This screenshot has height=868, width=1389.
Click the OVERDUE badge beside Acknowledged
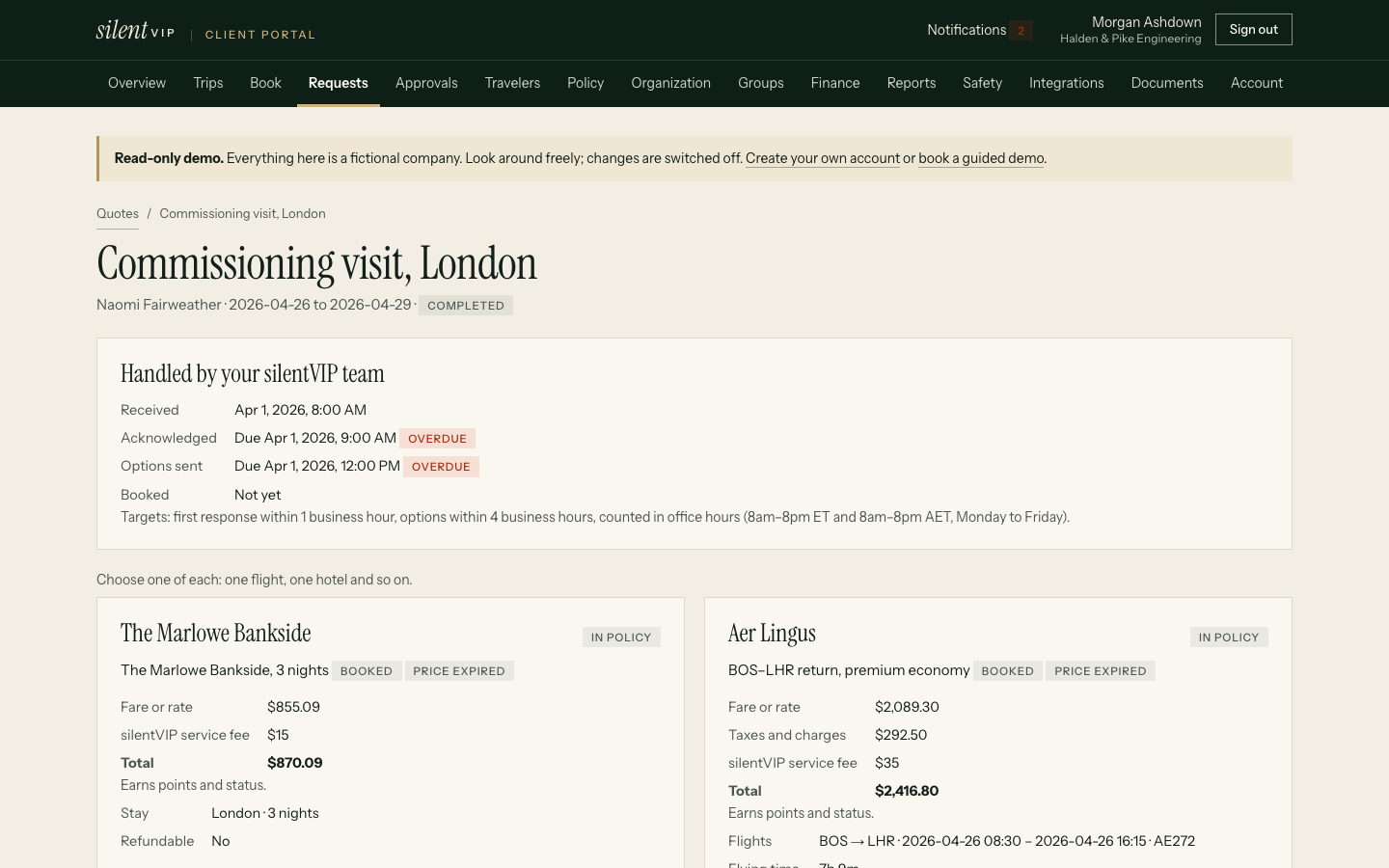(437, 439)
